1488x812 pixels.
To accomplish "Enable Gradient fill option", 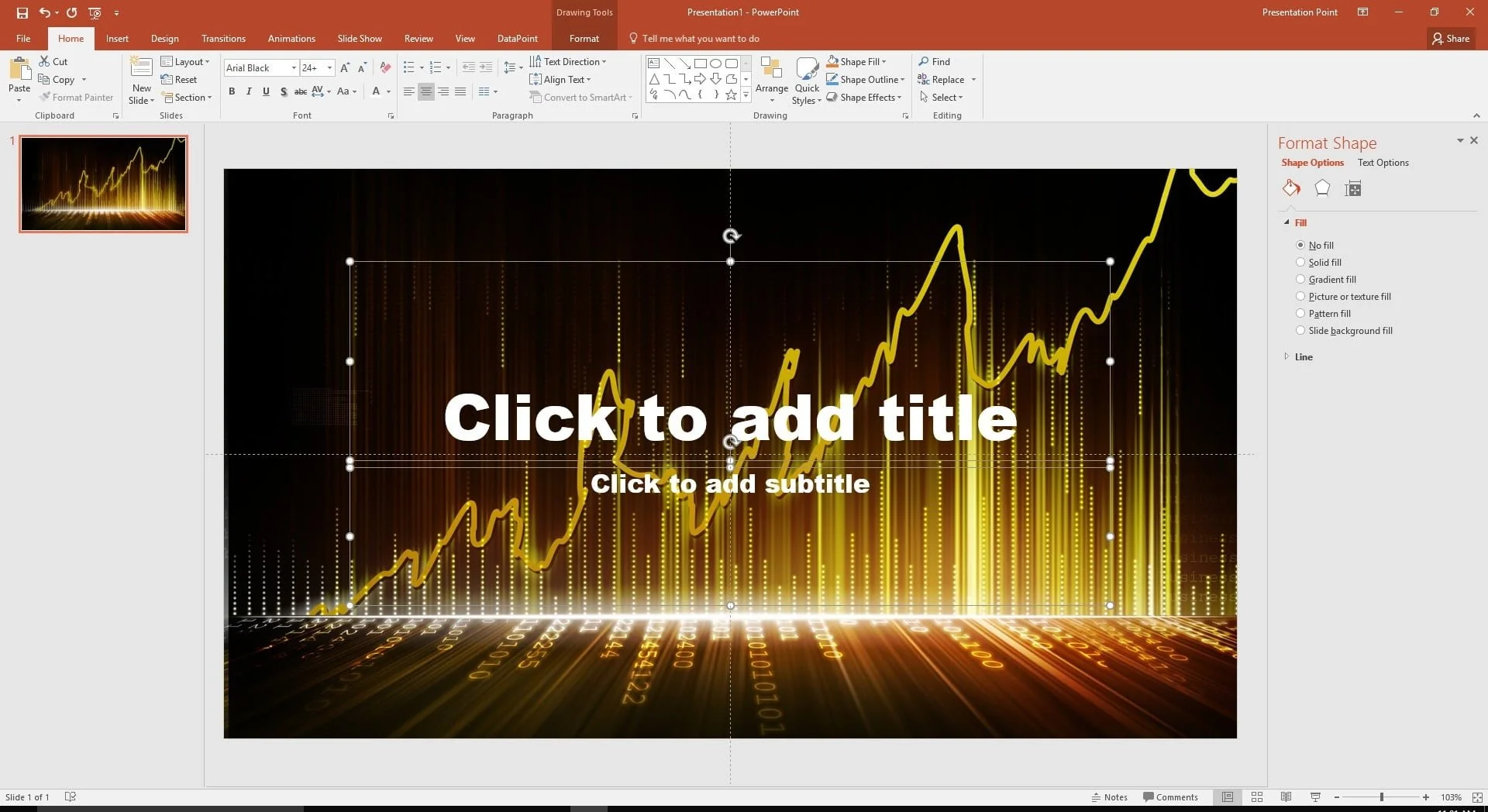I will (1300, 279).
